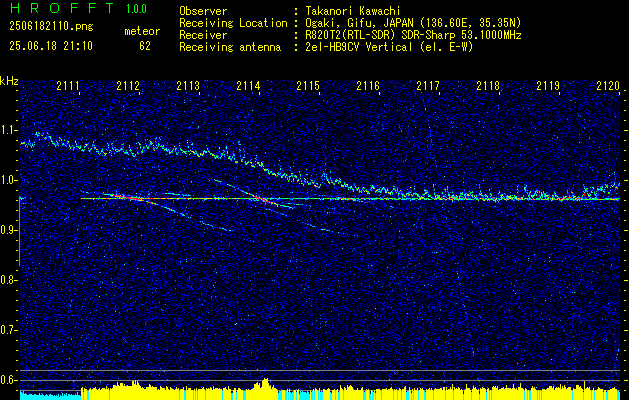Click the meteor count 62
This screenshot has width=629, height=400.
(145, 46)
